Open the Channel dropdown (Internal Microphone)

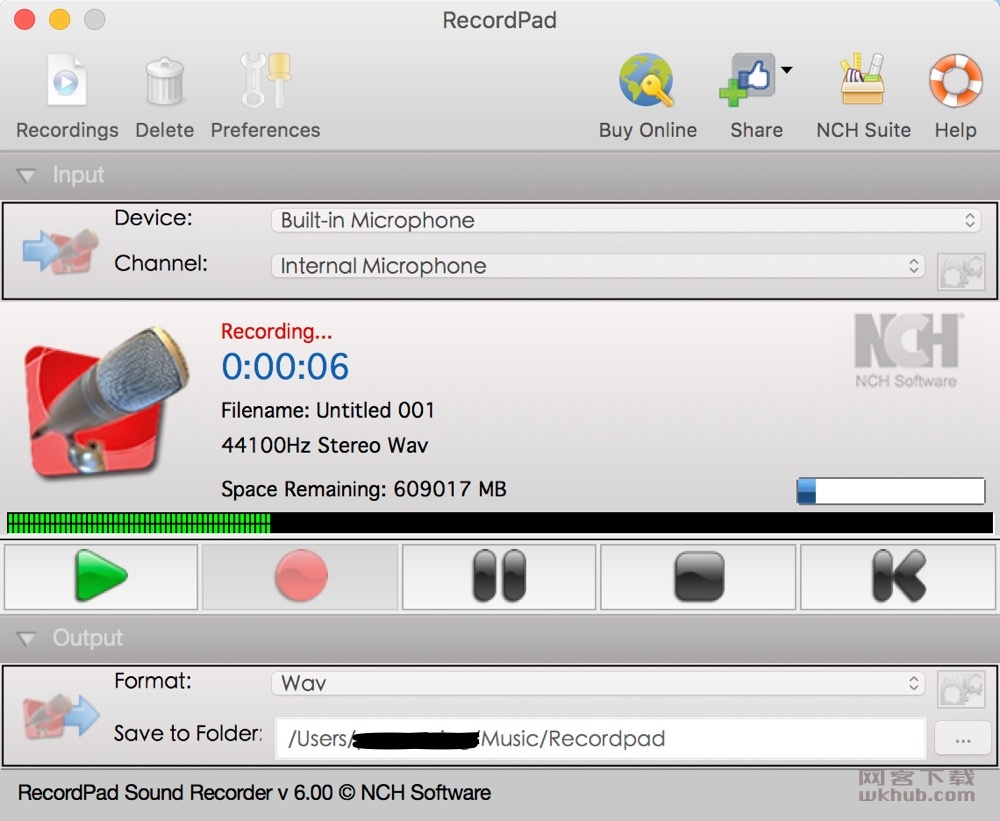point(598,266)
